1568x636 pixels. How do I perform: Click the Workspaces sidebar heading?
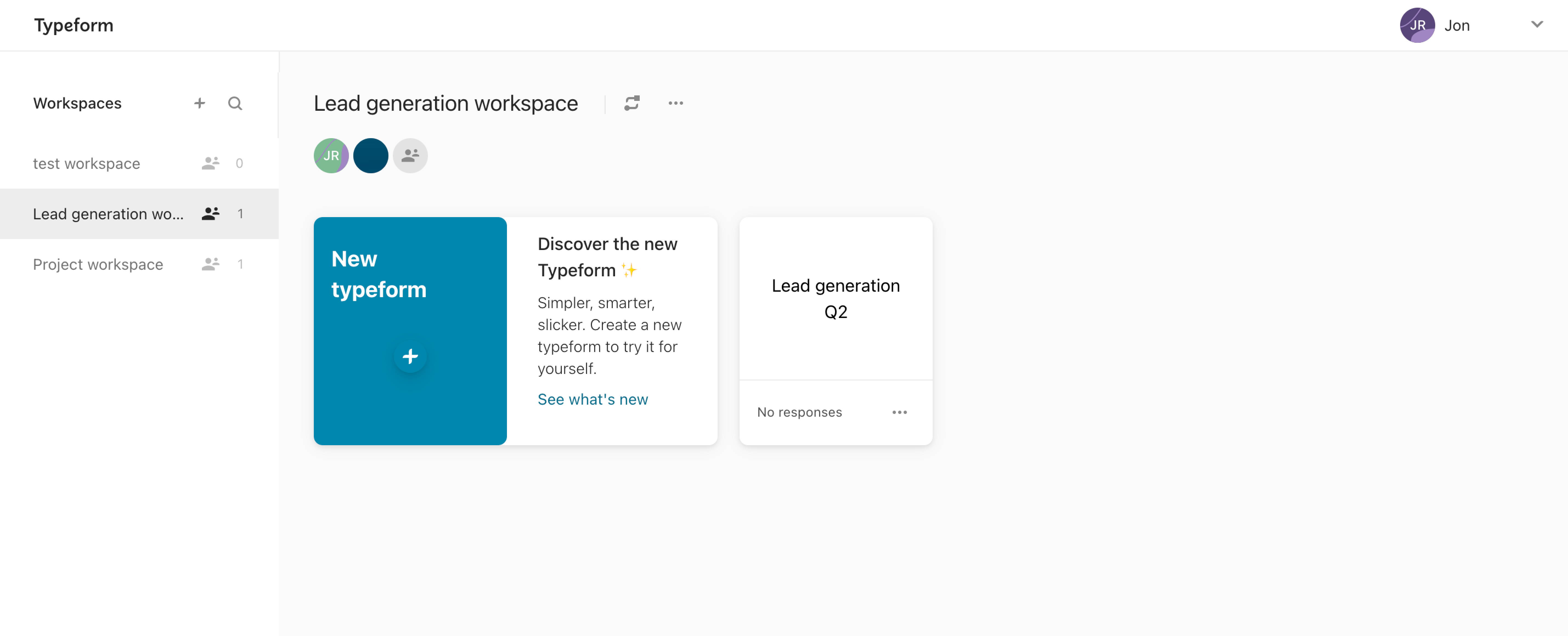[77, 103]
